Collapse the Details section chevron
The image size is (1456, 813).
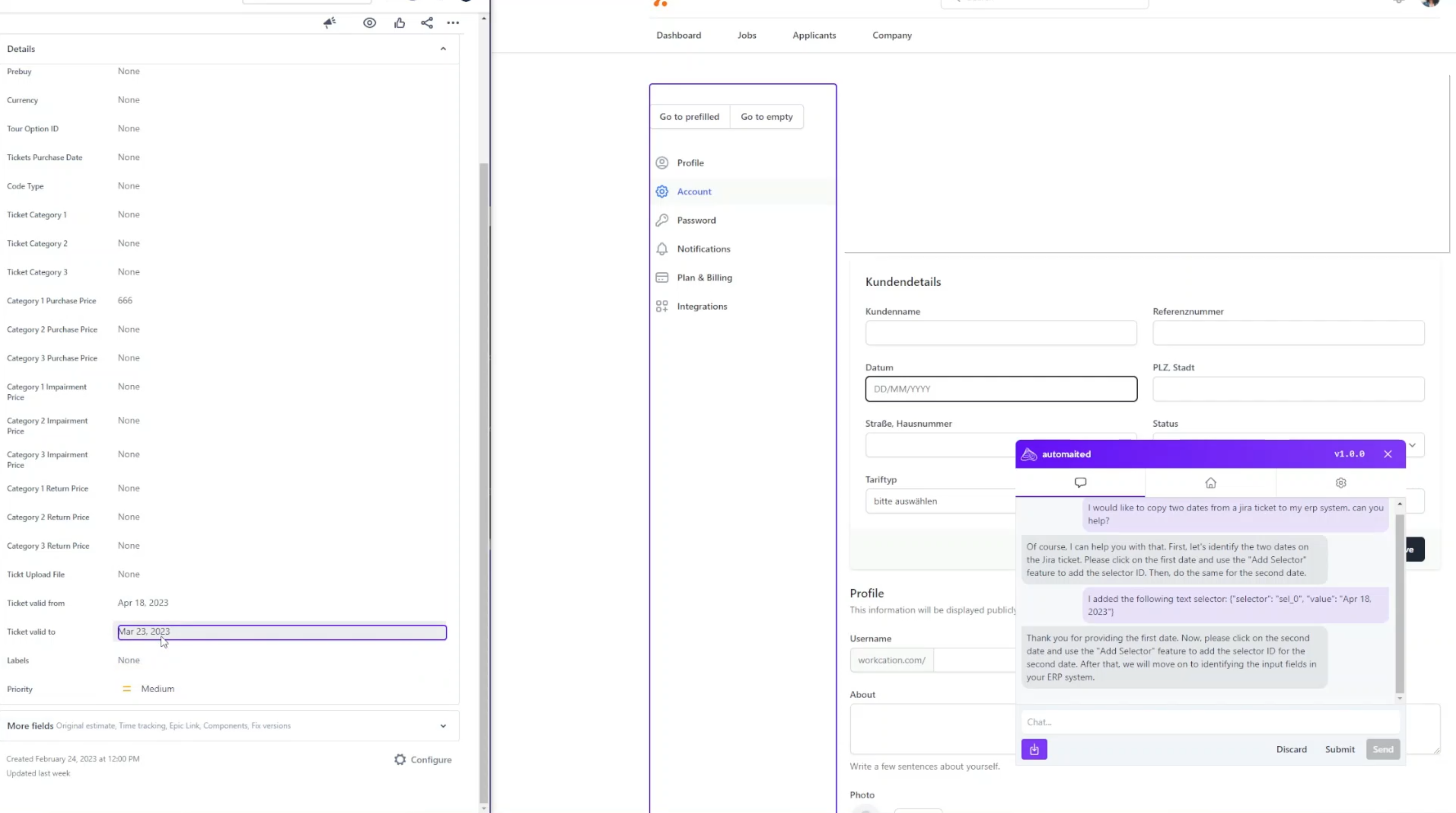(443, 49)
